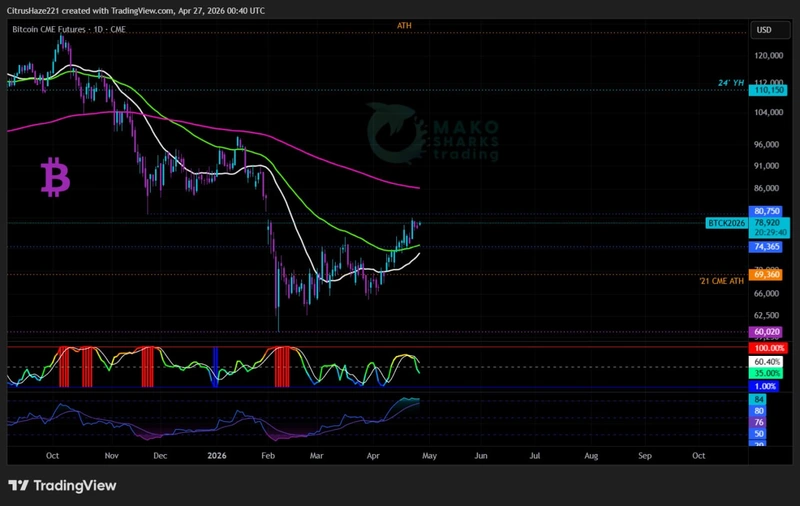Click the blue 1.00% oscillator level label

point(767,386)
